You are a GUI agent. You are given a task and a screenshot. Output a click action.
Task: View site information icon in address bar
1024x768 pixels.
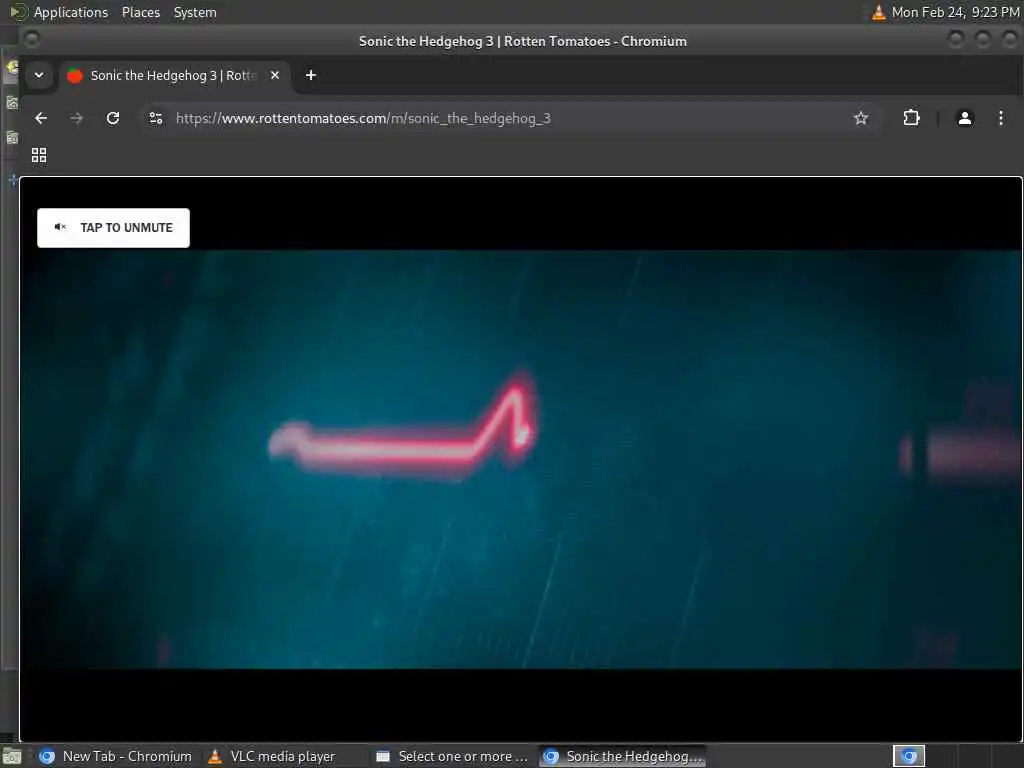click(156, 118)
